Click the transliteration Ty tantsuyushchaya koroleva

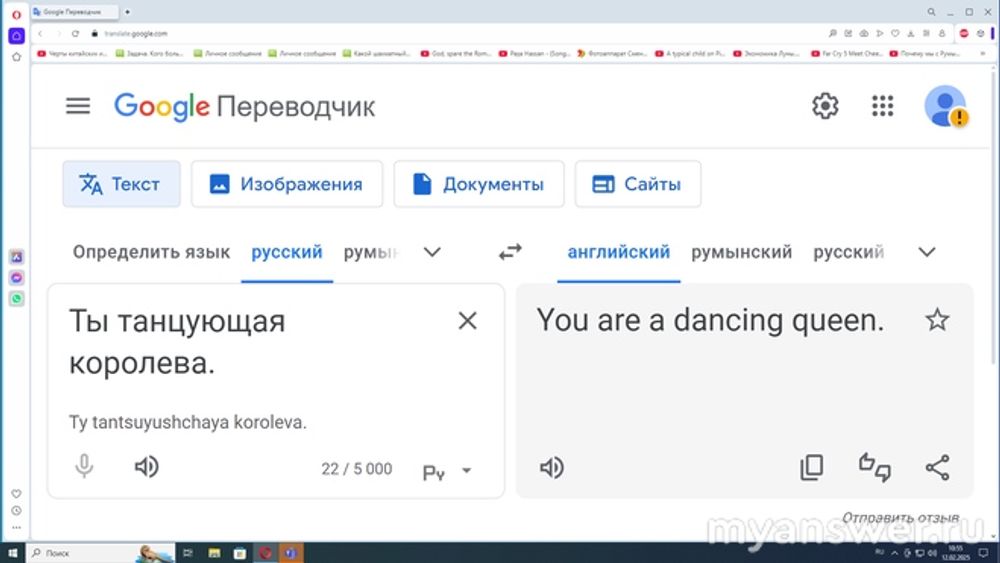coord(188,422)
